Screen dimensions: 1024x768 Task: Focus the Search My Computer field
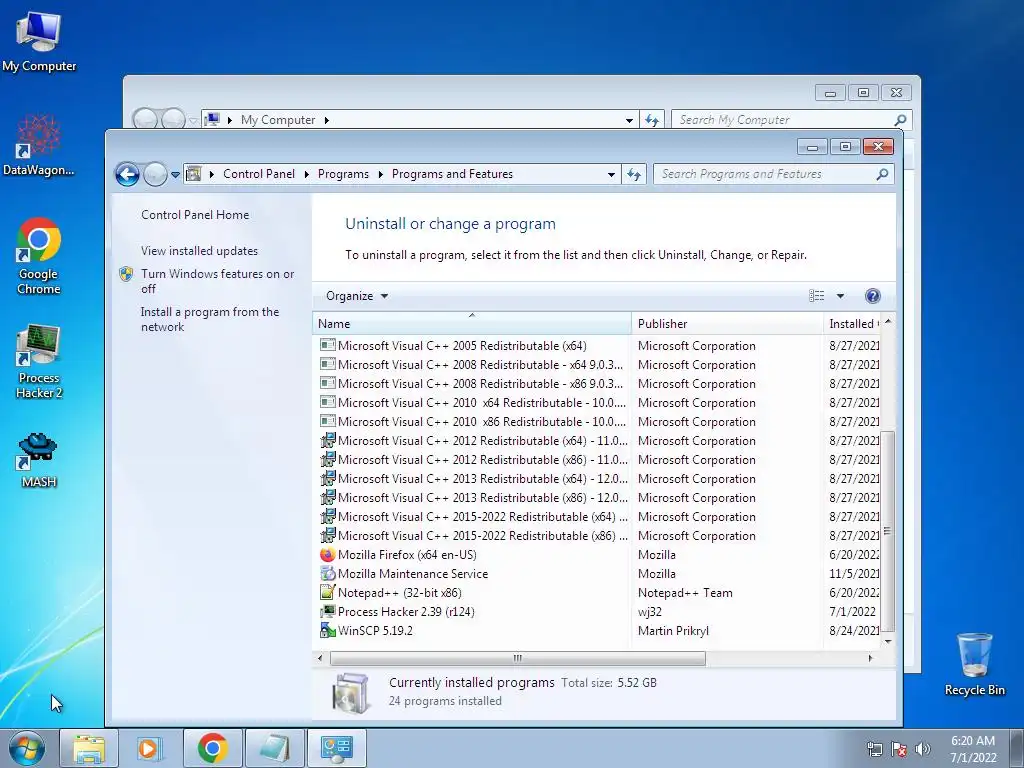click(x=784, y=120)
